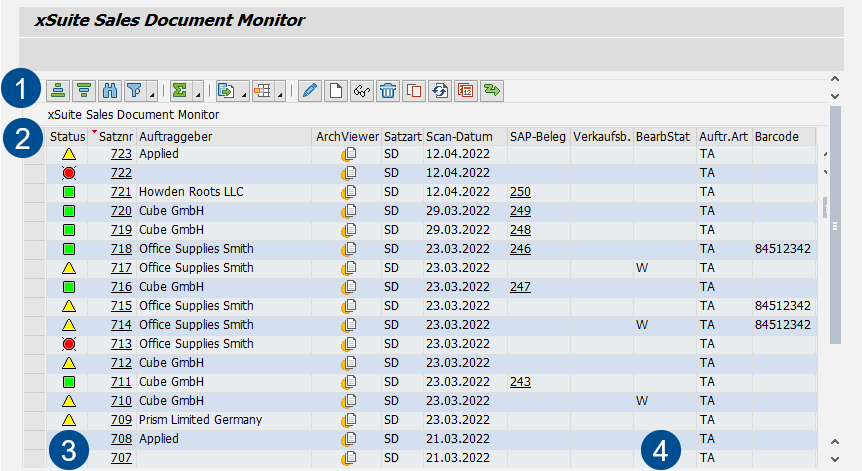This screenshot has height=471, width=862.
Task: Open record number 719 link
Action: (x=121, y=230)
